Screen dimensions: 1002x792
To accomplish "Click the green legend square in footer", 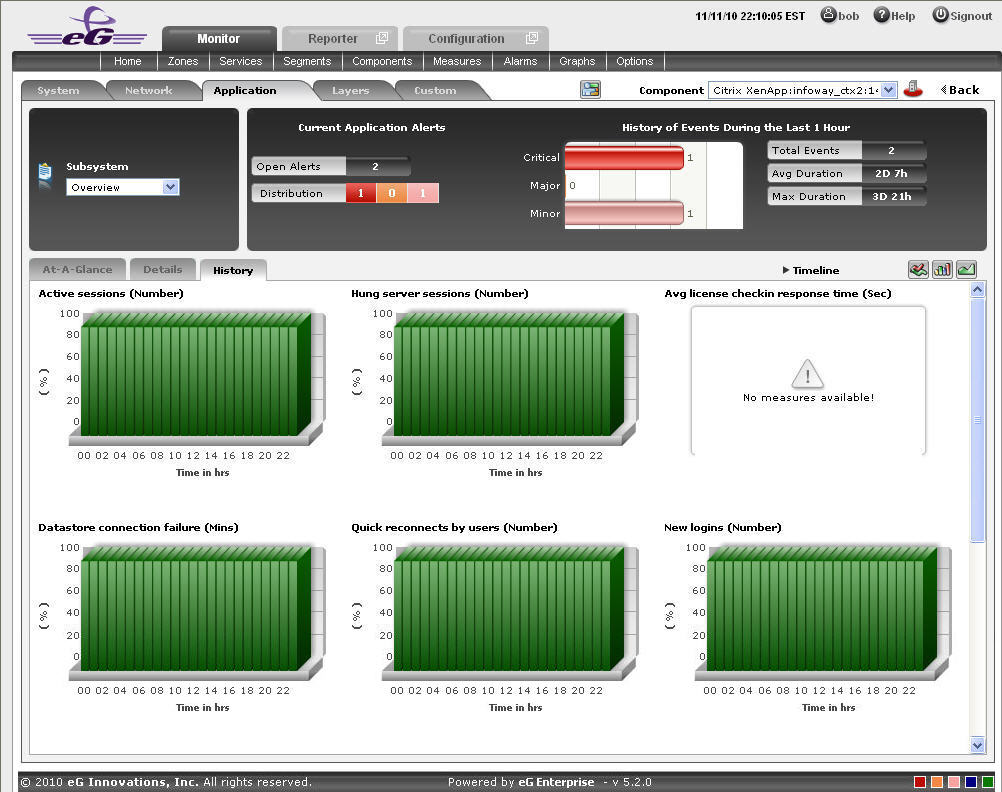I will 988,782.
